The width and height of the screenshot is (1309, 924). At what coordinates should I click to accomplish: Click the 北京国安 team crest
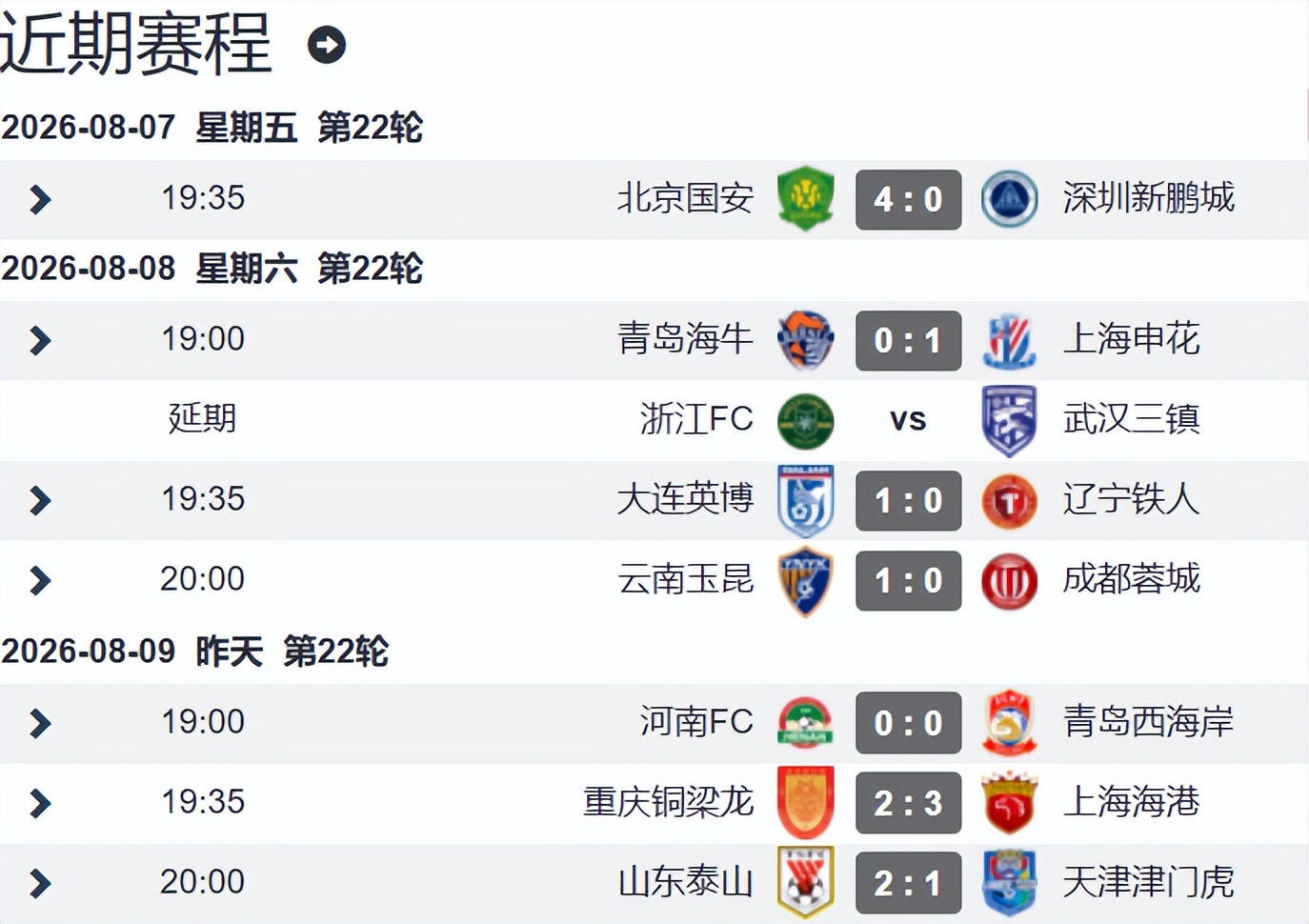coord(806,198)
